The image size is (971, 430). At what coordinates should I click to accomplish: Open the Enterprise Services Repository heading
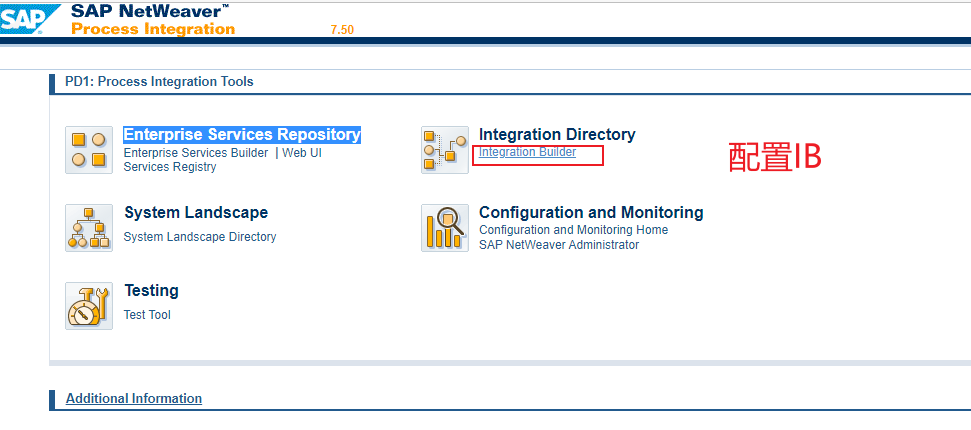[x=242, y=134]
